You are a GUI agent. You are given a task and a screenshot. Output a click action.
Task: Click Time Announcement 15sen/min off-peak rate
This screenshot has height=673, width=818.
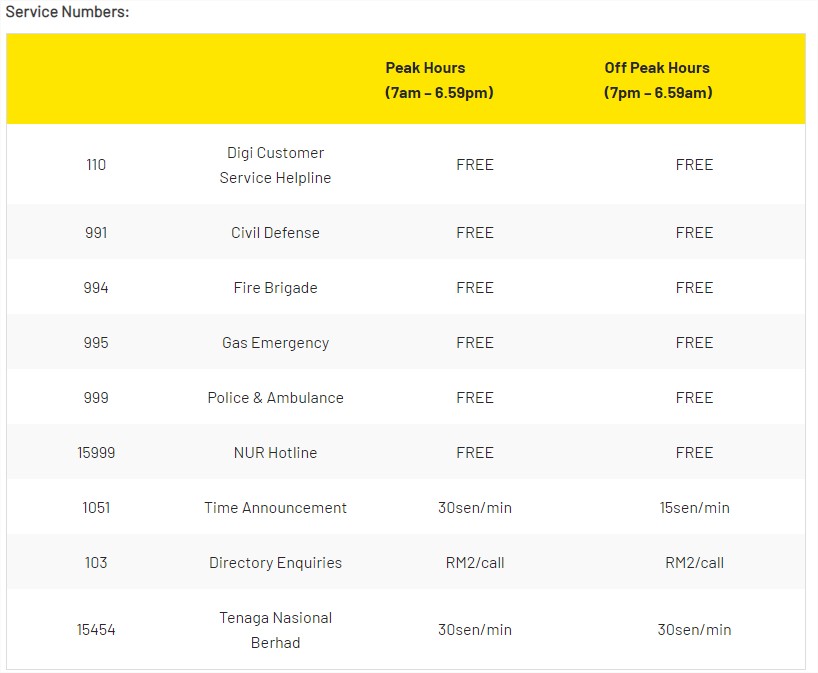pos(694,508)
